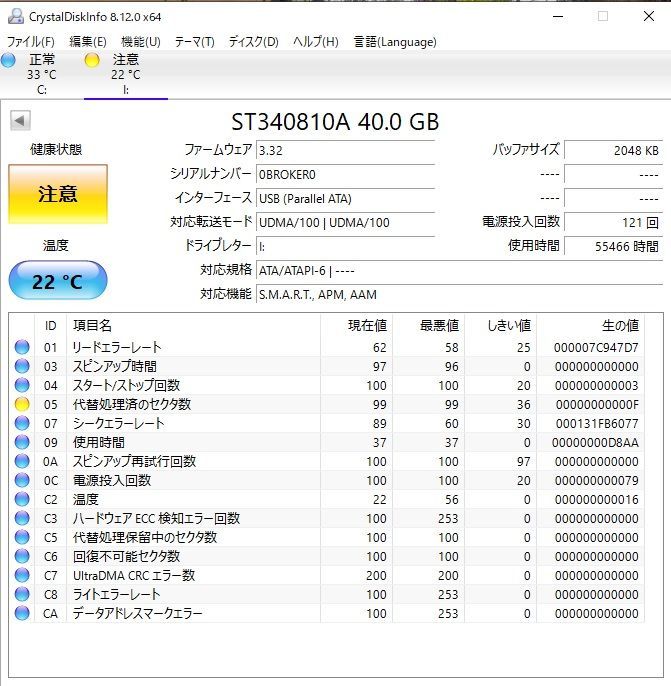This screenshot has width=671, height=686.
Task: Click the 健康状態 label
Action: click(56, 150)
